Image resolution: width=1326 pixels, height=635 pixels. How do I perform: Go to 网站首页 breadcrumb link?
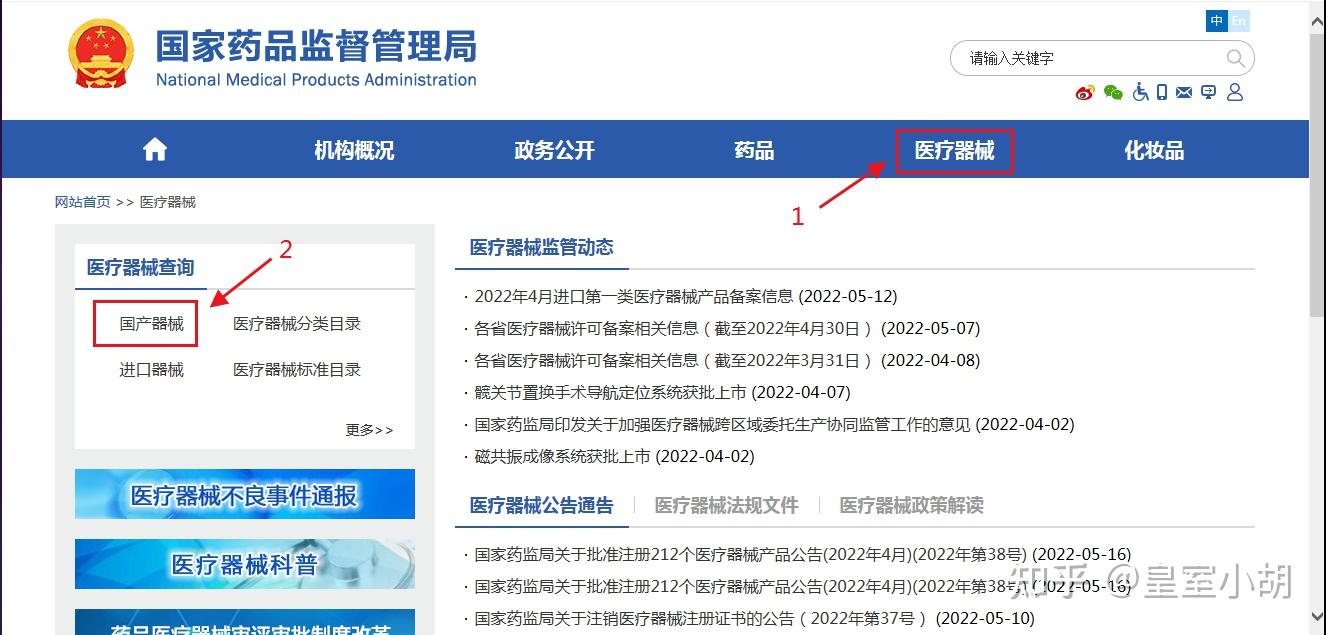click(x=83, y=202)
